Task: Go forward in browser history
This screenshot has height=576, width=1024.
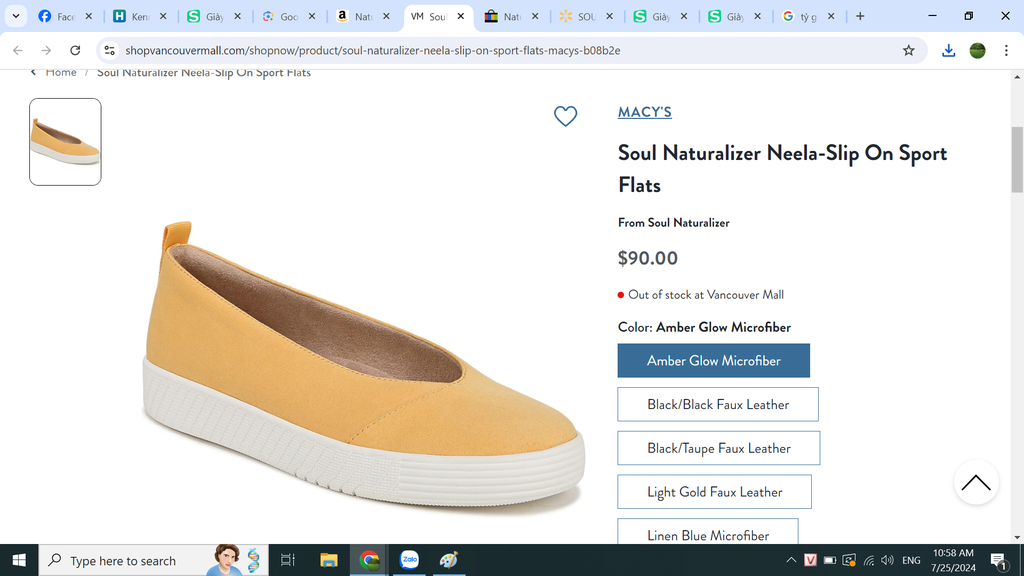Action: click(x=46, y=50)
